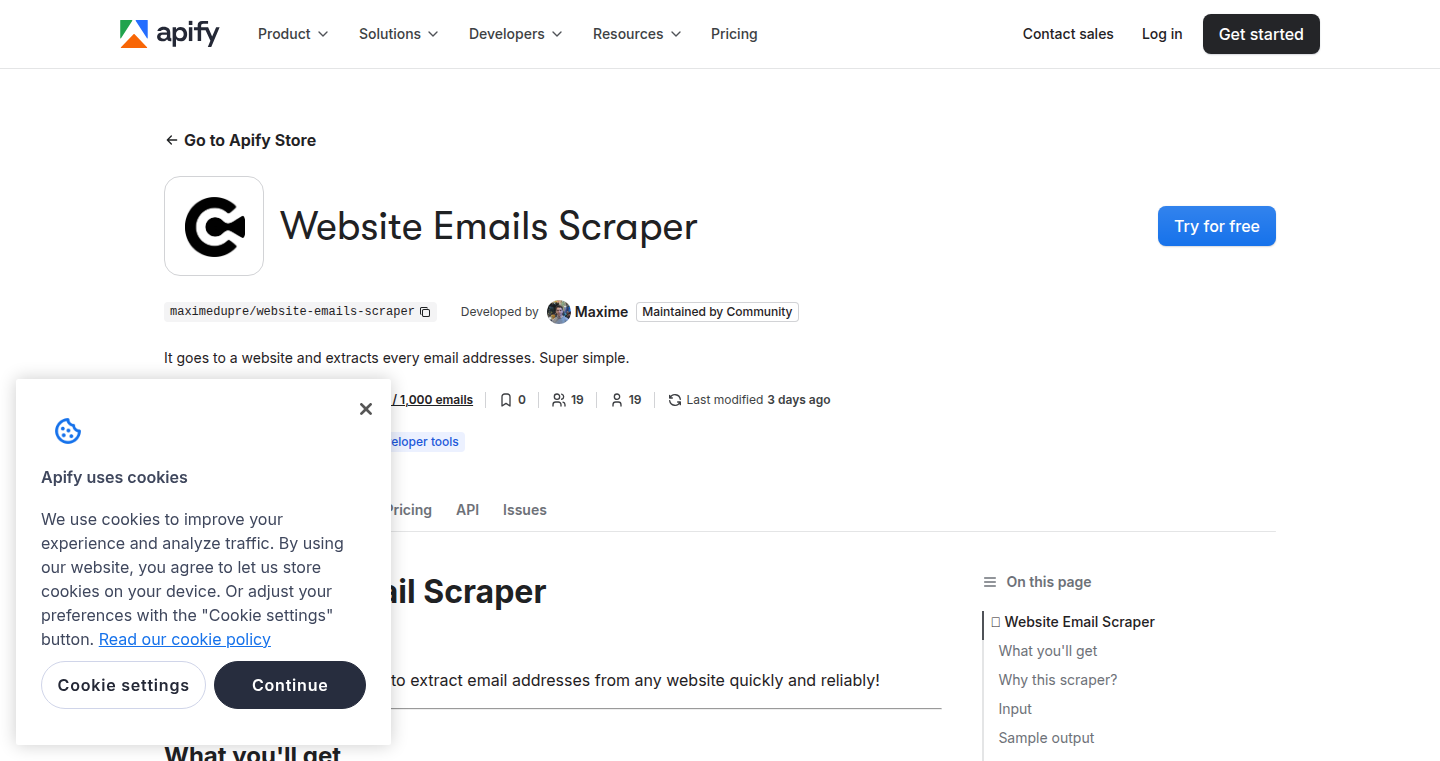Expand the Product menu
Viewport: 1440px width, 761px height.
click(x=293, y=34)
